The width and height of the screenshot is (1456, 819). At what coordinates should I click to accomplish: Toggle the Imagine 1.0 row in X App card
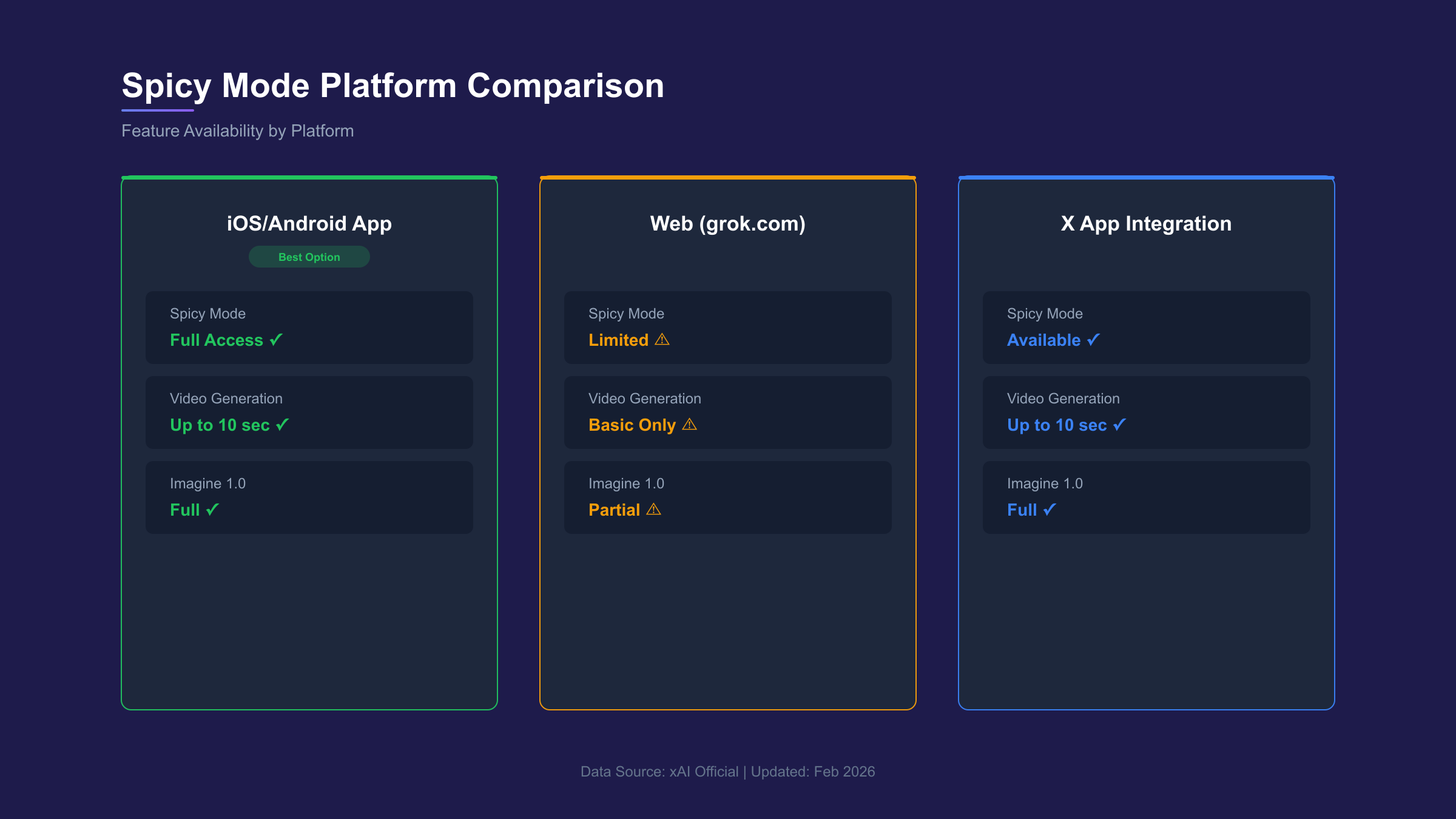tap(1146, 497)
